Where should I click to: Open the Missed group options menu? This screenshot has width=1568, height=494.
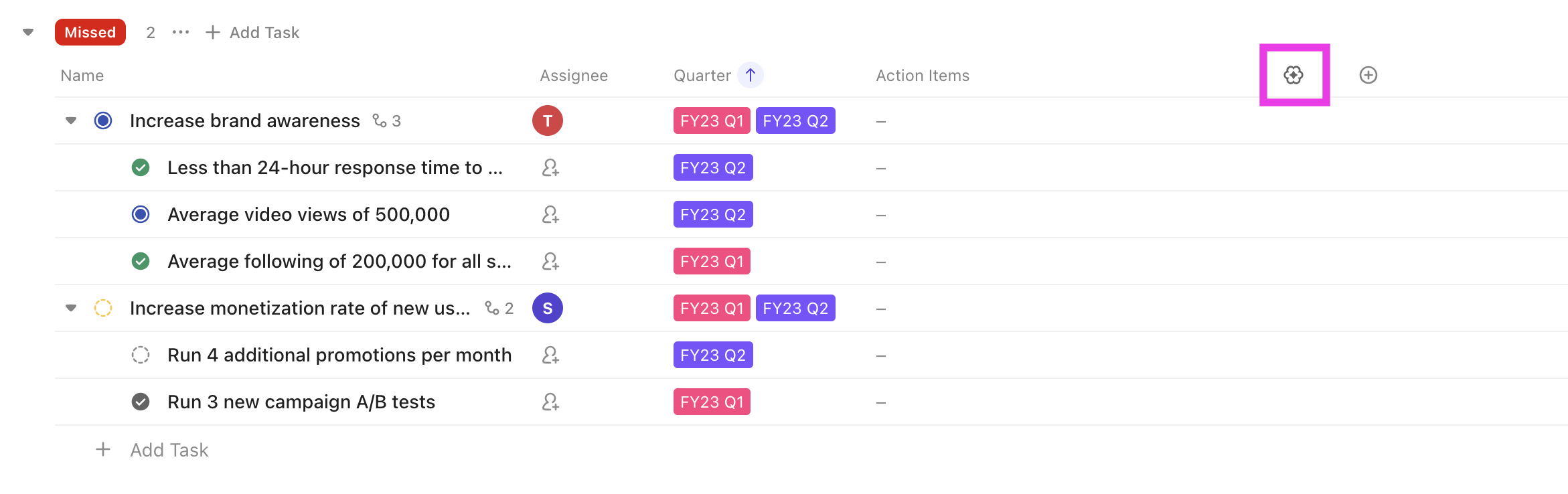coord(181,32)
